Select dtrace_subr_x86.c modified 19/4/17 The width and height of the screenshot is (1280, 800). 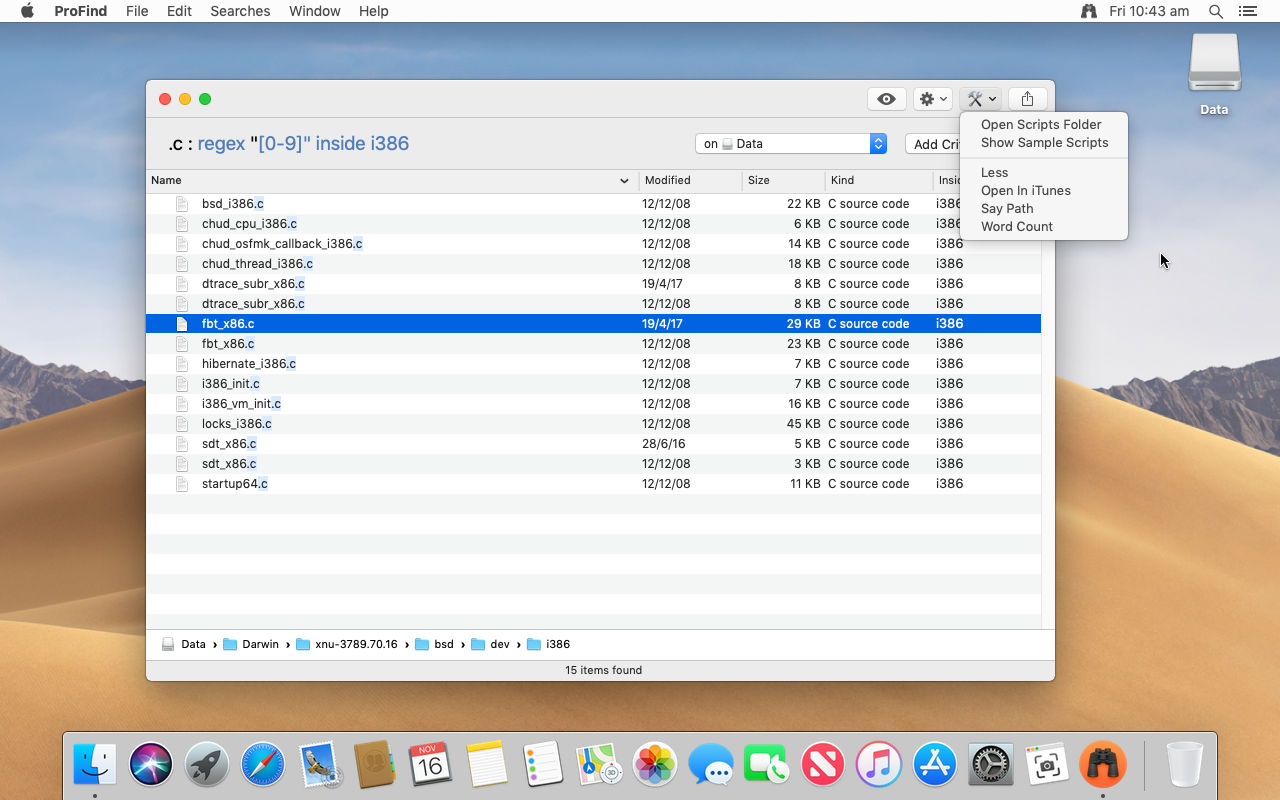593,283
